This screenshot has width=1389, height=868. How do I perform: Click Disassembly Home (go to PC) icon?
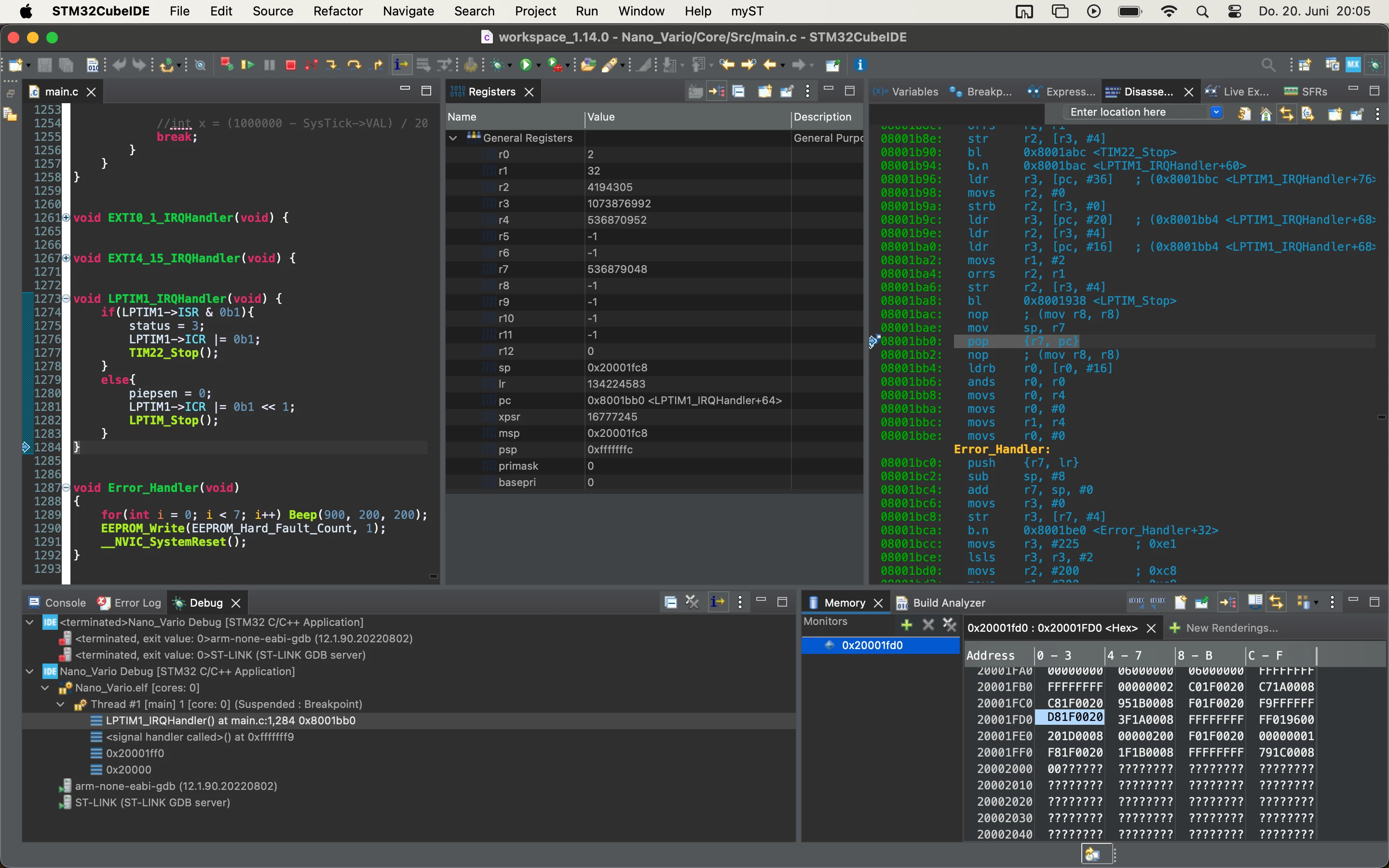[x=1266, y=114]
